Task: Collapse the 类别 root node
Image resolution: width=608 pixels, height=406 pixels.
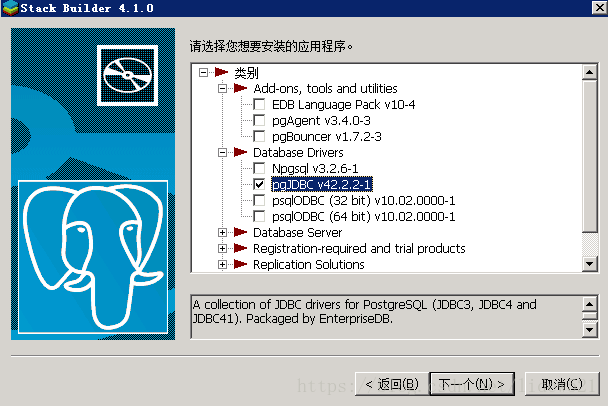Action: pos(203,72)
